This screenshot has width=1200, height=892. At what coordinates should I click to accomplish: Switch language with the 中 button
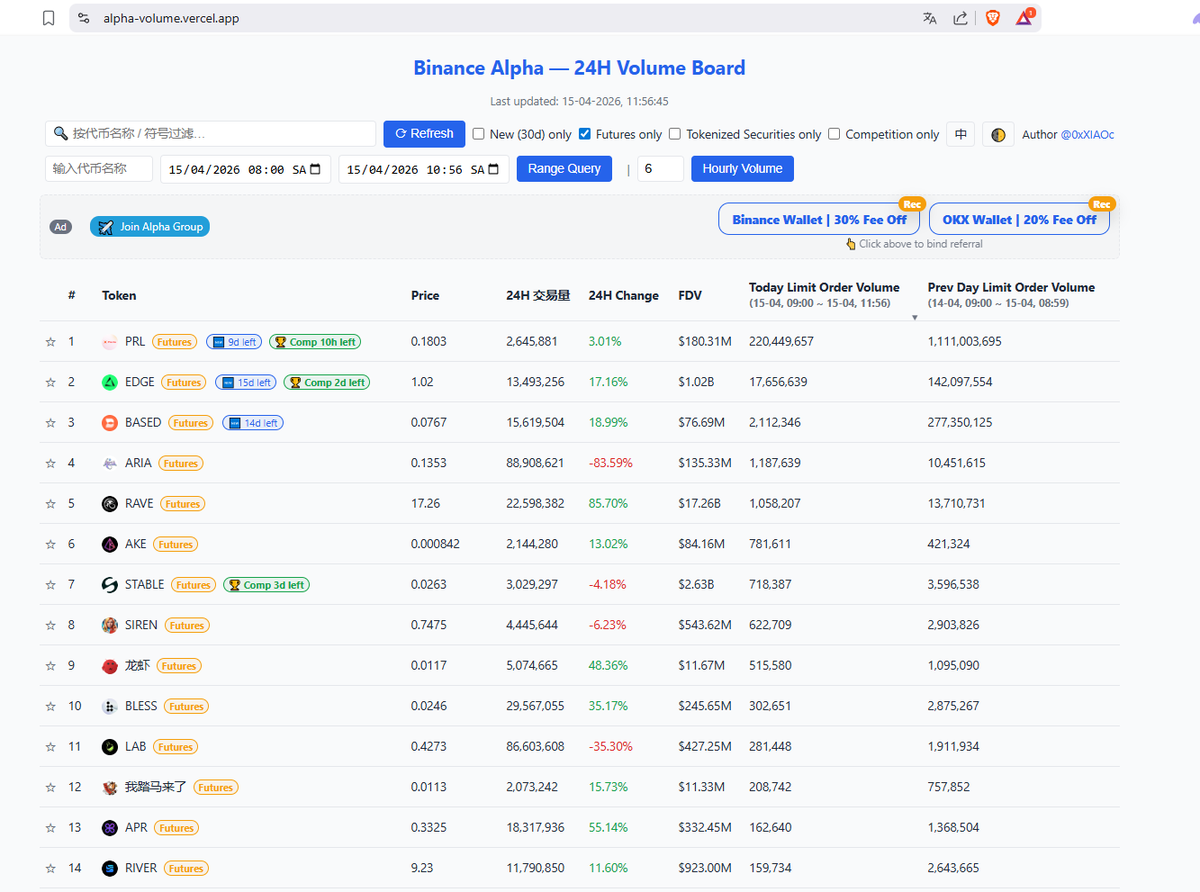(961, 134)
